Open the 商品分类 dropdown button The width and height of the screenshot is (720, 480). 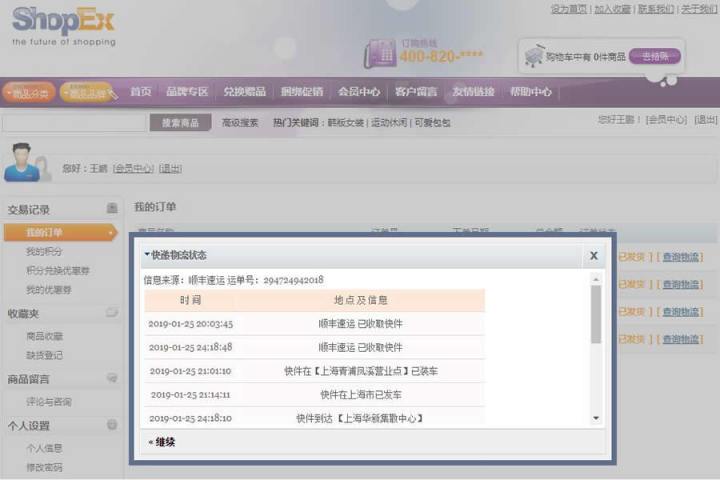coord(28,92)
